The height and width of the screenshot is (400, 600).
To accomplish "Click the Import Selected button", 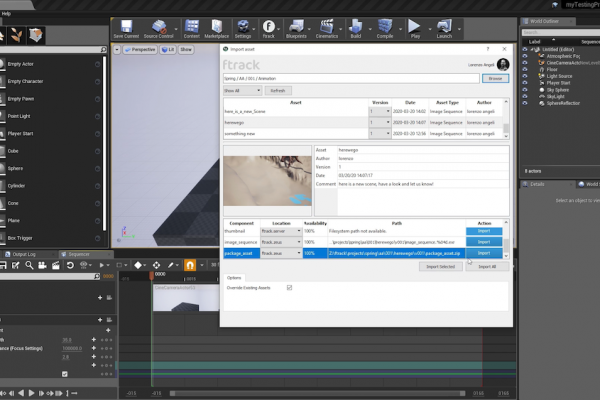I will [440, 266].
